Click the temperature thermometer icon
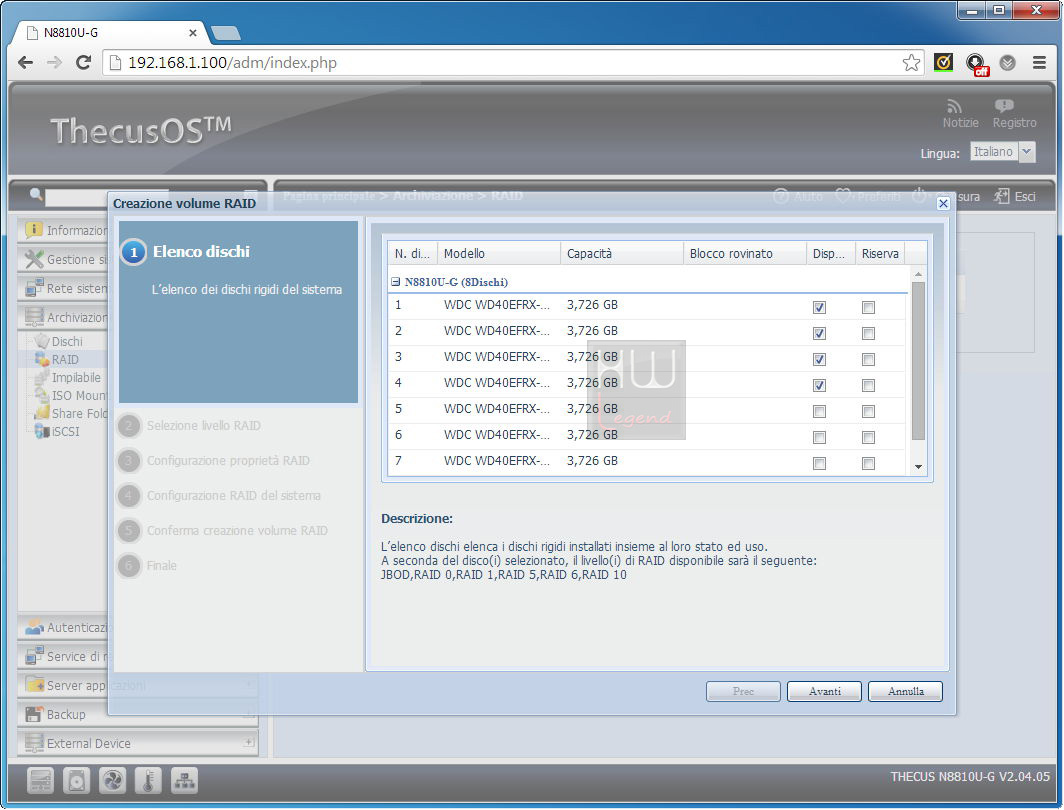Image resolution: width=1064 pixels, height=810 pixels. point(148,781)
